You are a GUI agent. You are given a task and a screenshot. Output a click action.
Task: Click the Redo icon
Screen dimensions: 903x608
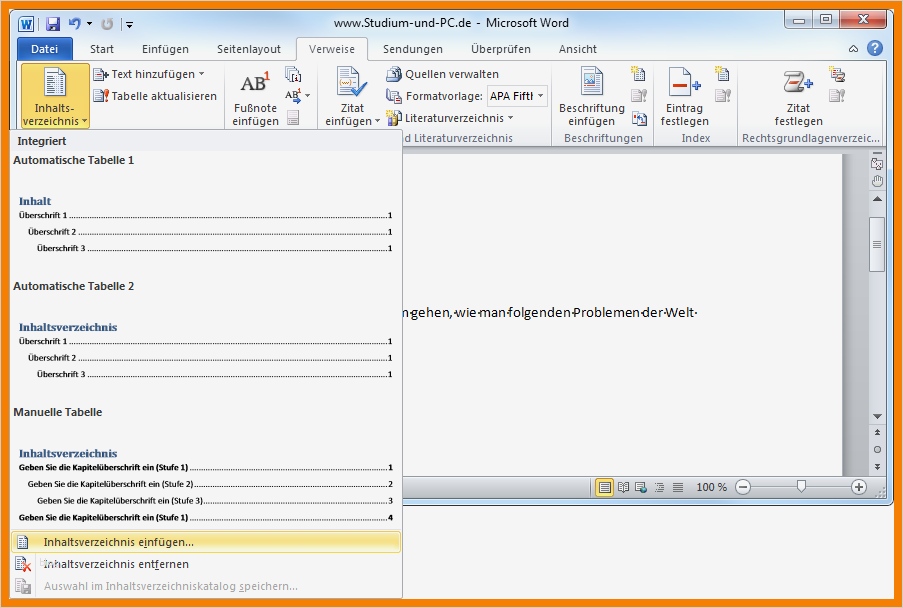(x=107, y=24)
